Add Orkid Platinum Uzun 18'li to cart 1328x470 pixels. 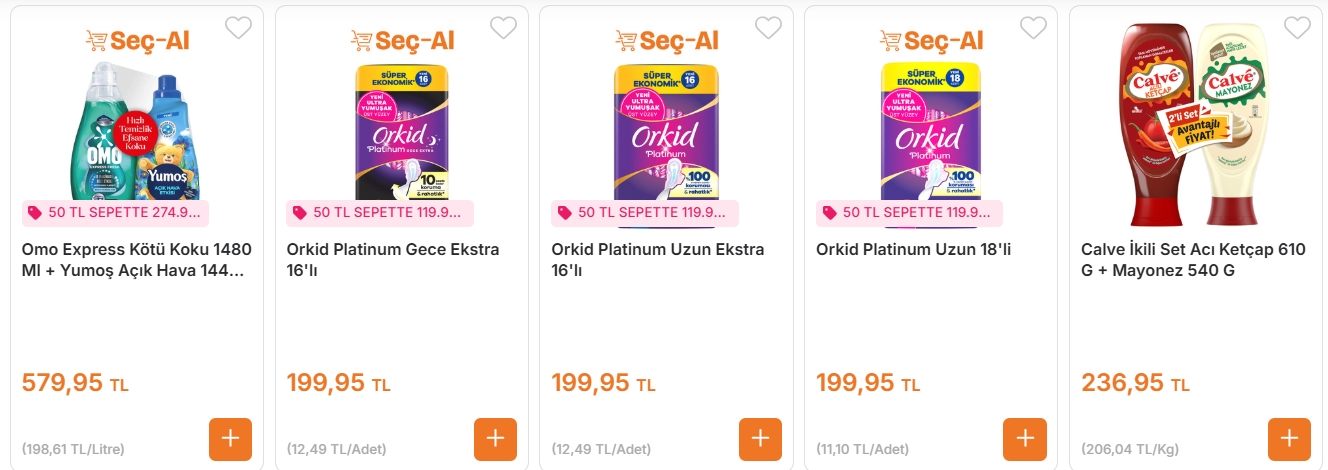(1025, 439)
